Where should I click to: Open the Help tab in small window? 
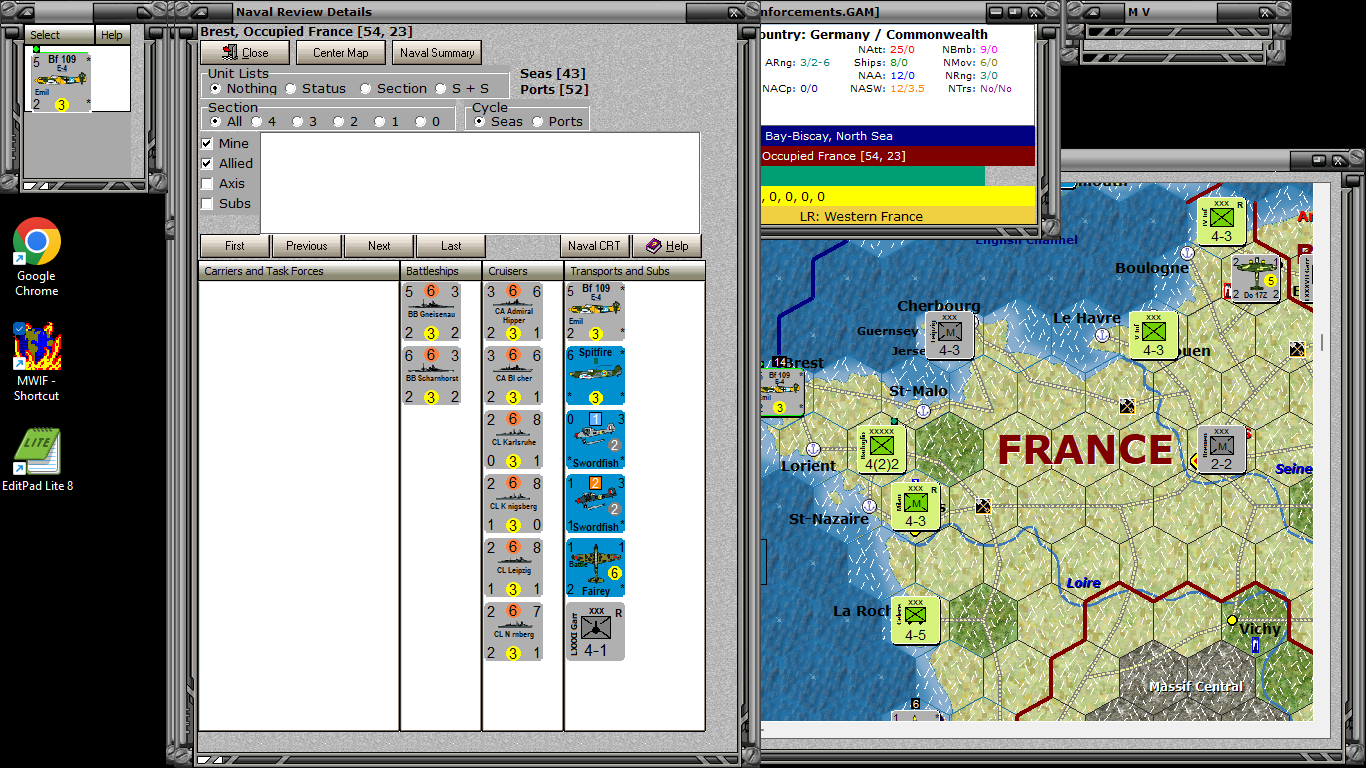click(x=112, y=35)
